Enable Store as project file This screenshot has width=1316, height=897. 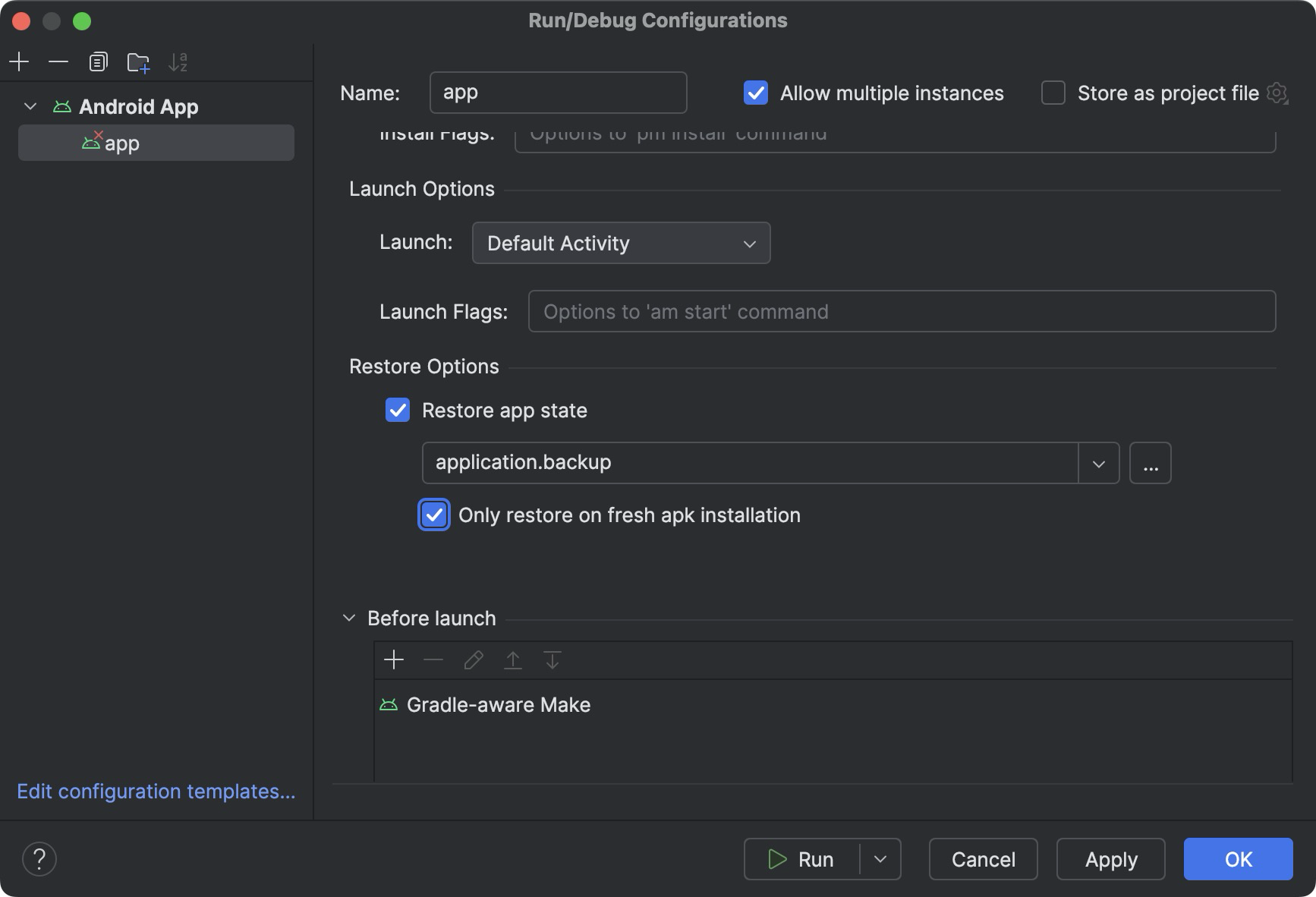click(1053, 93)
